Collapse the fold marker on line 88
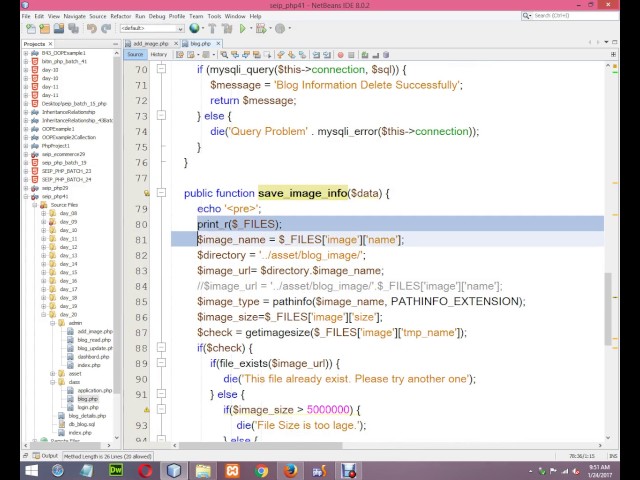The width and height of the screenshot is (640, 480). click(x=162, y=347)
